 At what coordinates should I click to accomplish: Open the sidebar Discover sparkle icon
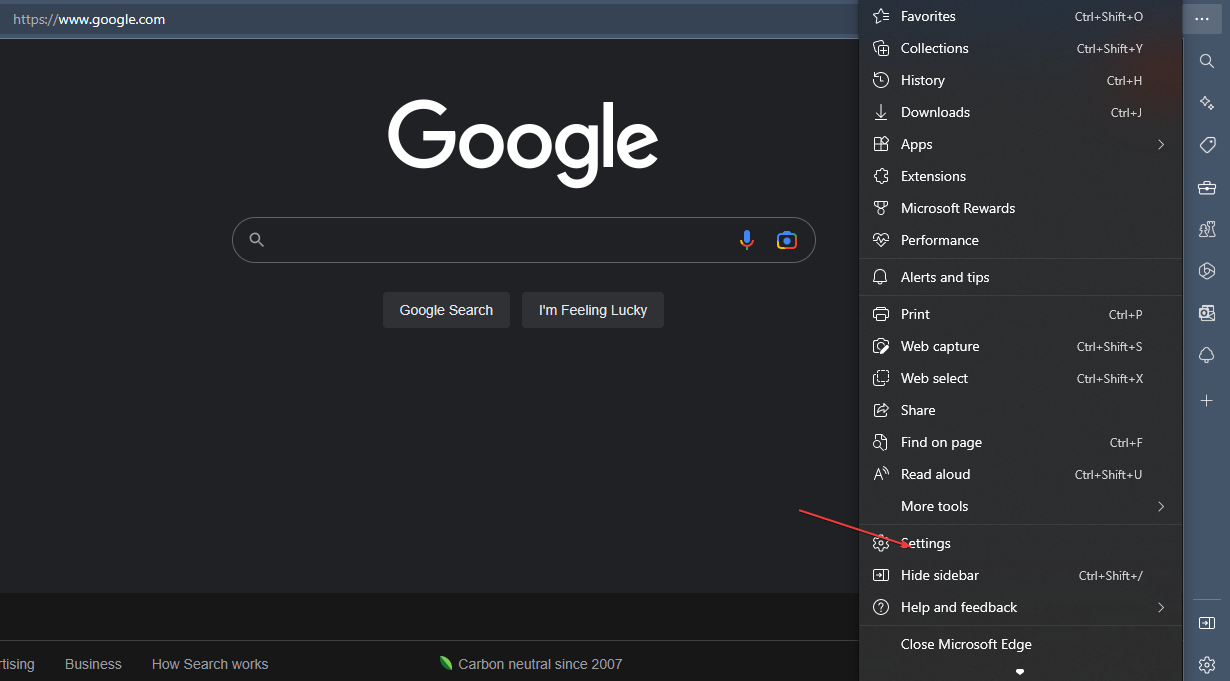coord(1207,103)
